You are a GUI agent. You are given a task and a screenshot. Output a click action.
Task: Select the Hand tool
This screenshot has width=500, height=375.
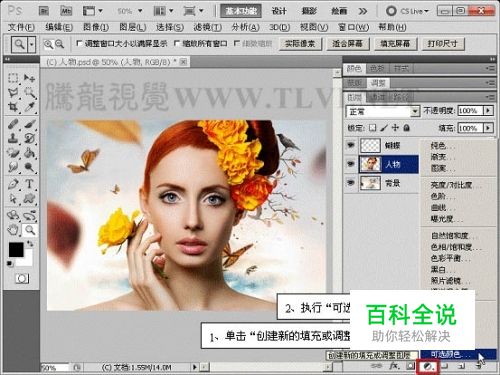point(13,230)
